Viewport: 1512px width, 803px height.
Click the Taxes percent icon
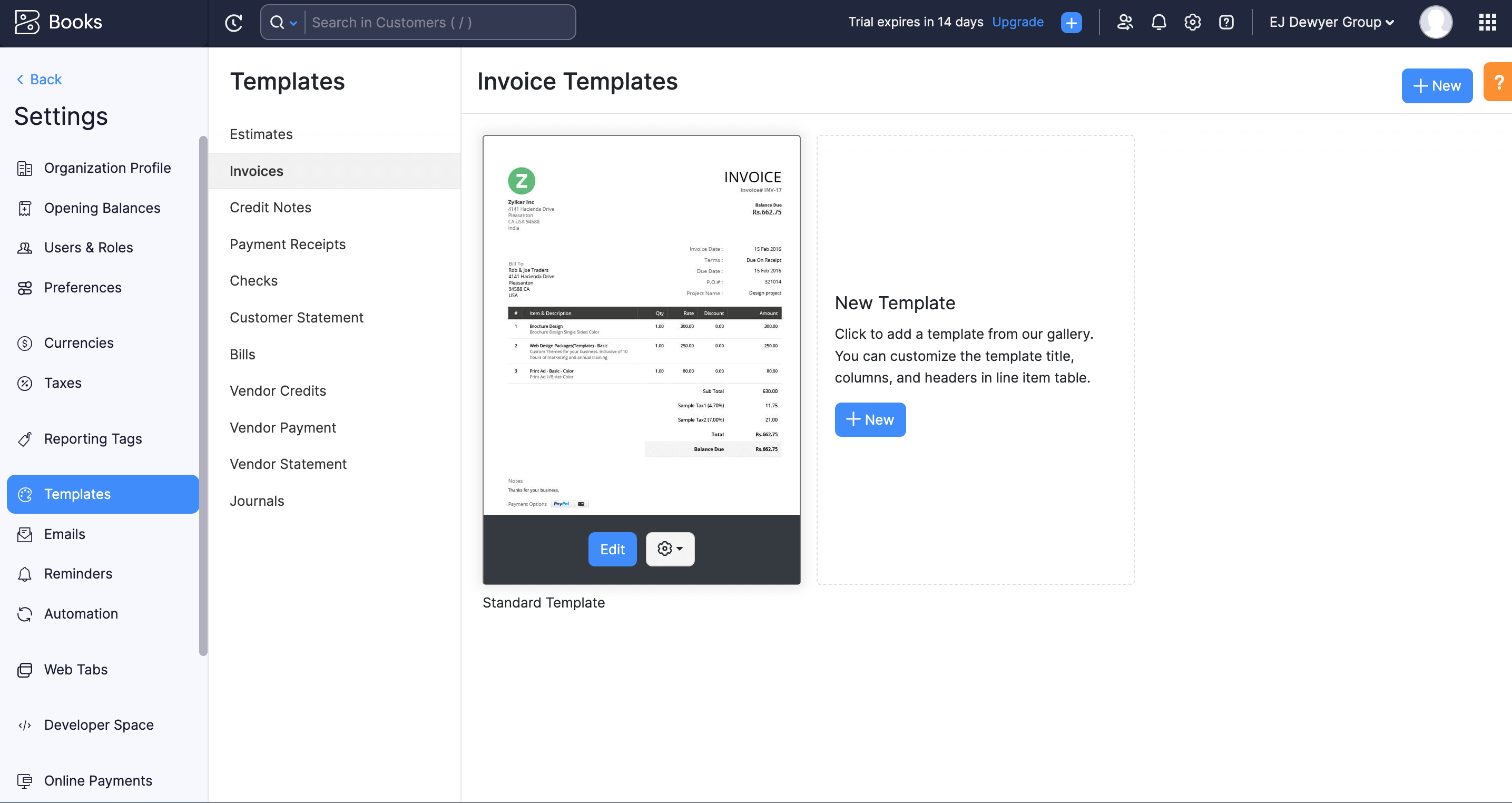coord(25,383)
